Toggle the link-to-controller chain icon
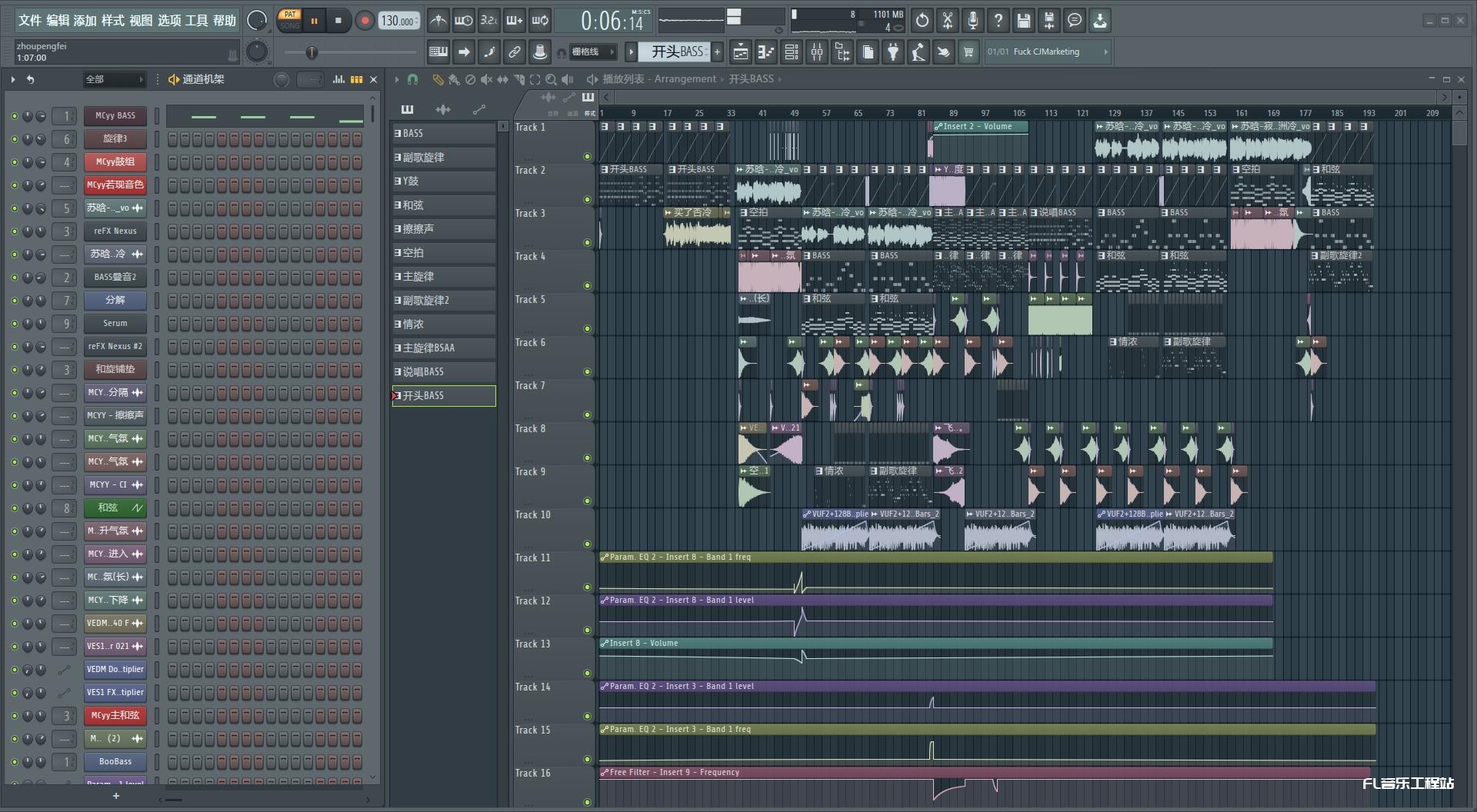Screen dimensions: 1477x812 click(x=515, y=52)
